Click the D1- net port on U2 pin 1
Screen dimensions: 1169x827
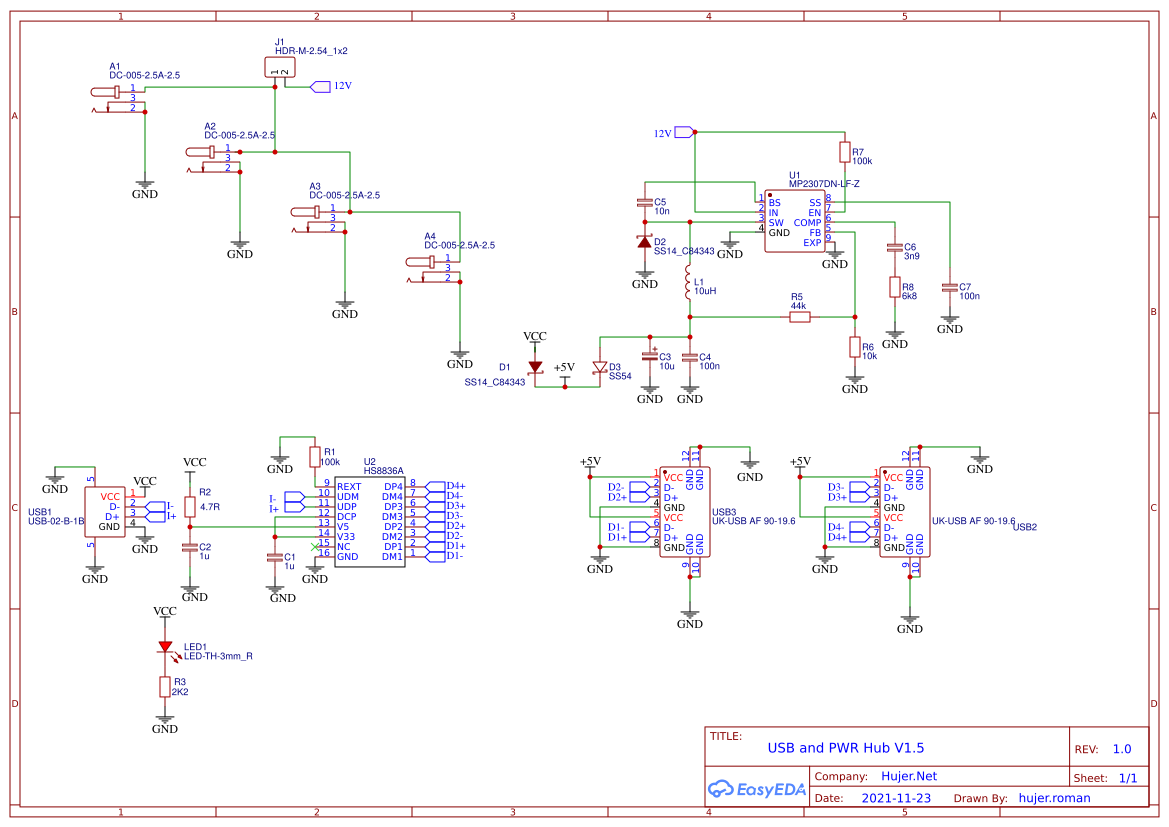click(x=435, y=556)
